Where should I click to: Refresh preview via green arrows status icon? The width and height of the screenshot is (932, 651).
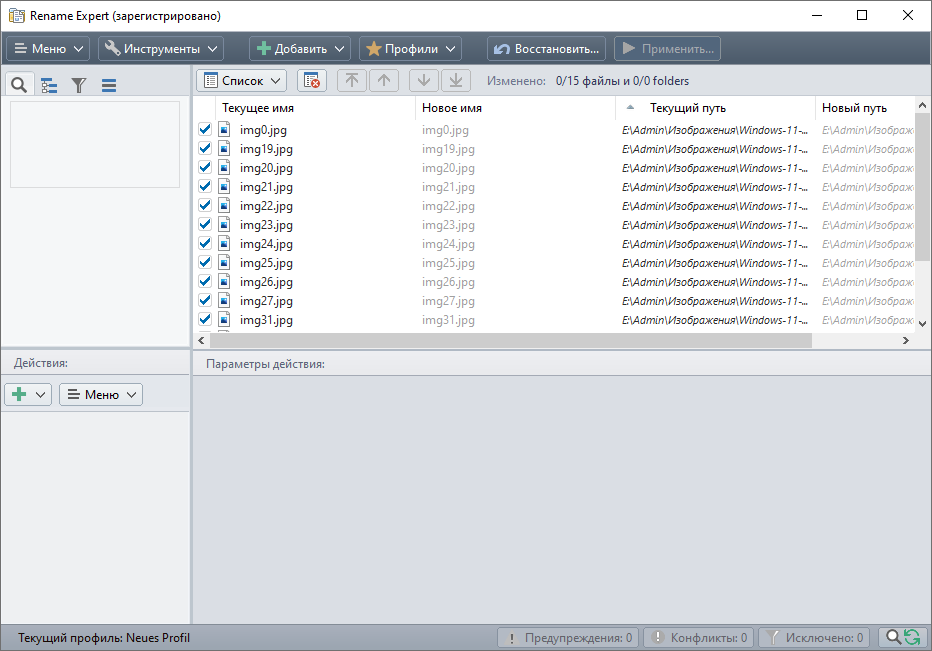911,637
